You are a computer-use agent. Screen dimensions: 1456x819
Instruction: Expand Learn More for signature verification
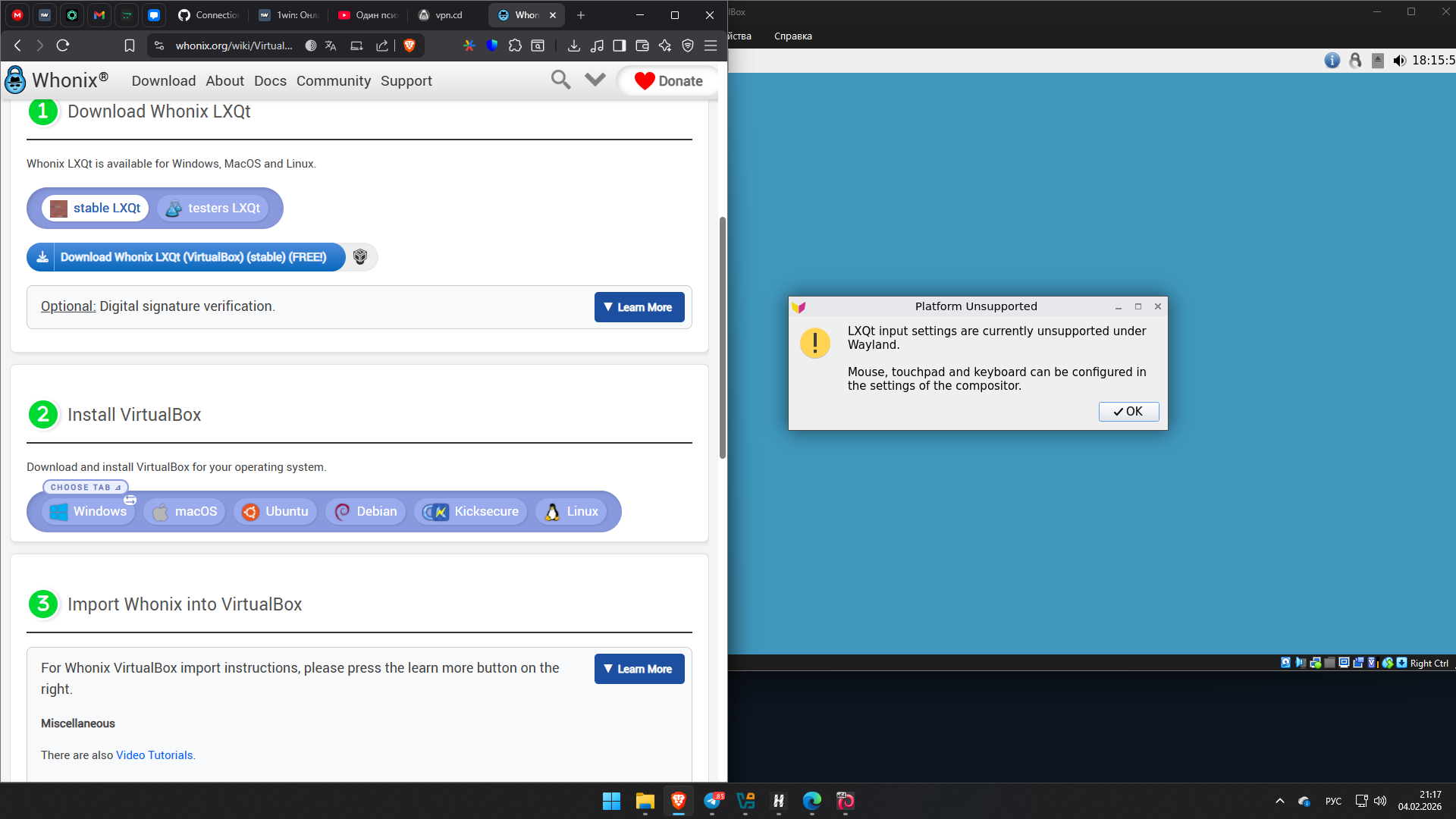coord(639,307)
